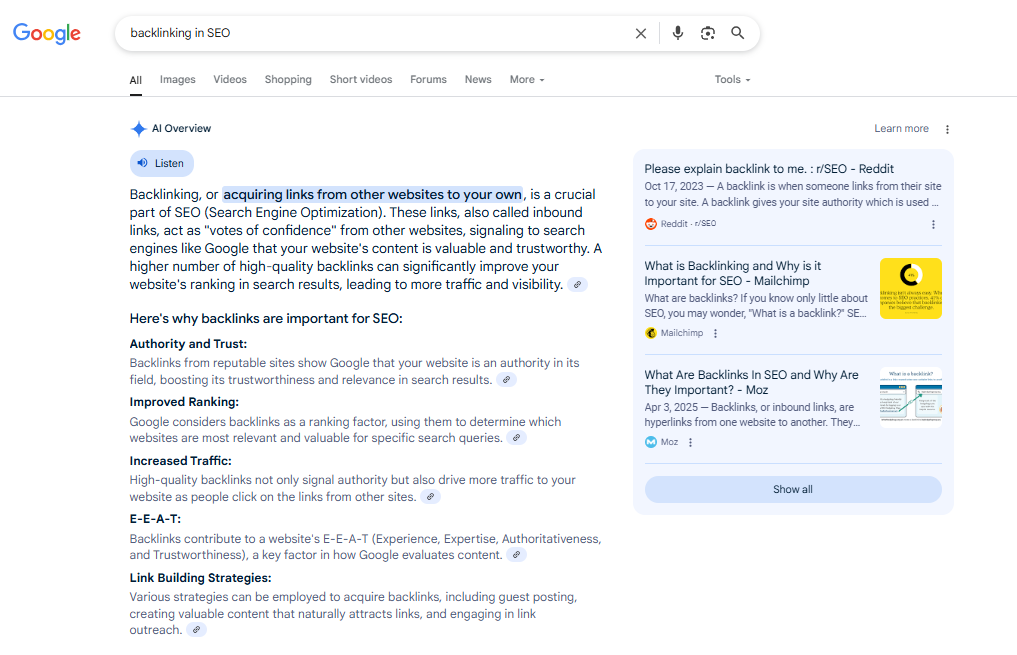Open the Learn more link
Image resolution: width=1017 pixels, height=655 pixels.
[x=901, y=129]
